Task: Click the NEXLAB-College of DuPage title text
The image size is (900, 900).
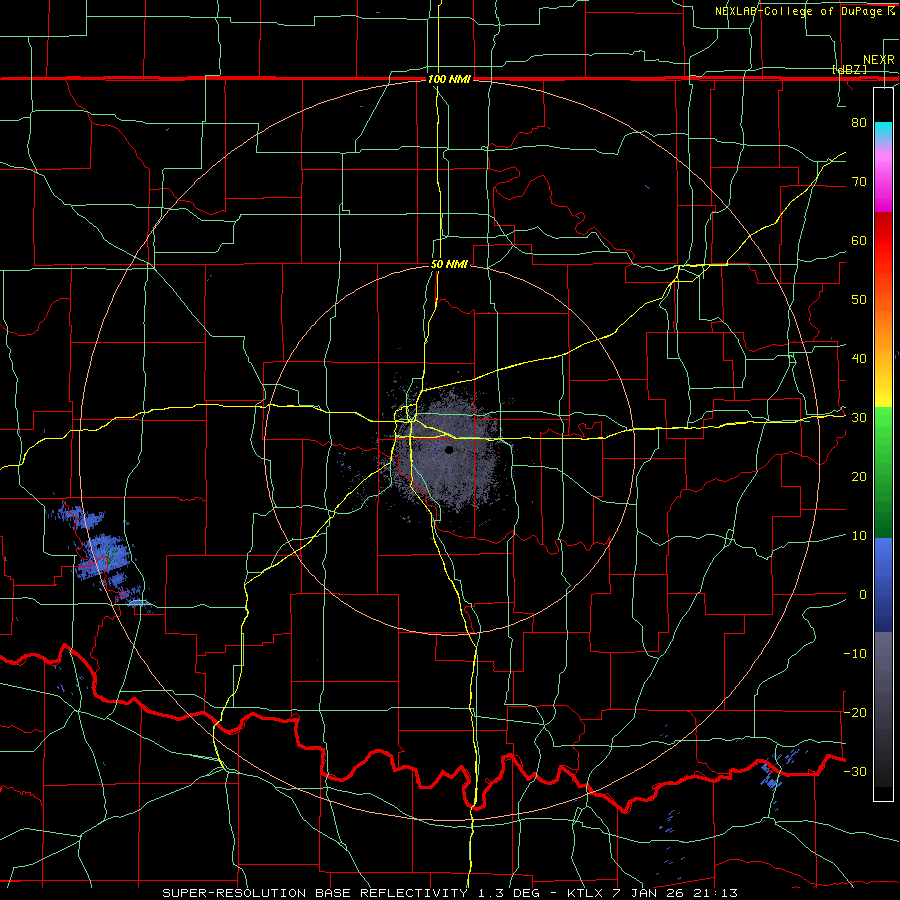Action: point(804,11)
